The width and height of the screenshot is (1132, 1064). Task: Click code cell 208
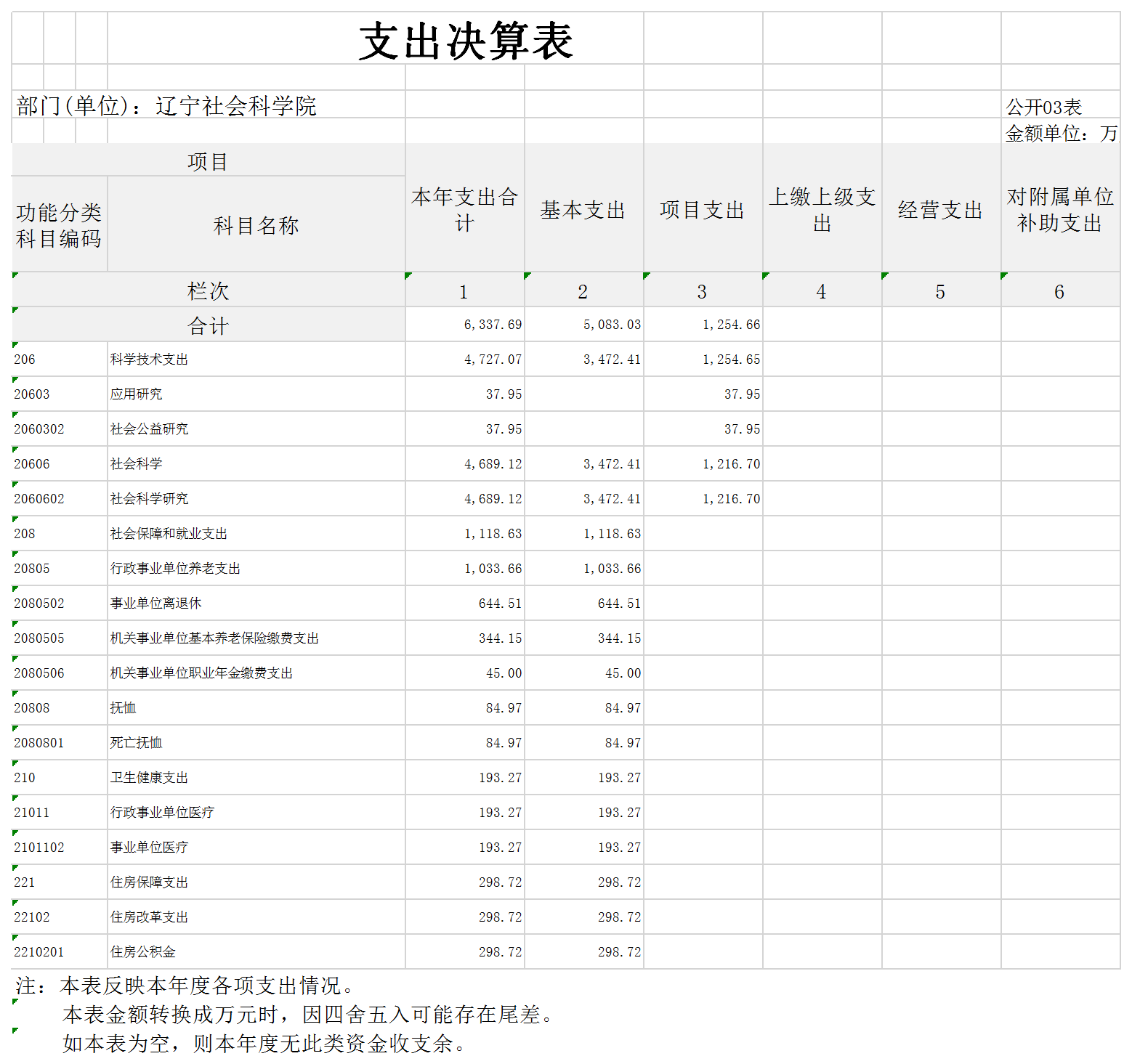coord(59,534)
